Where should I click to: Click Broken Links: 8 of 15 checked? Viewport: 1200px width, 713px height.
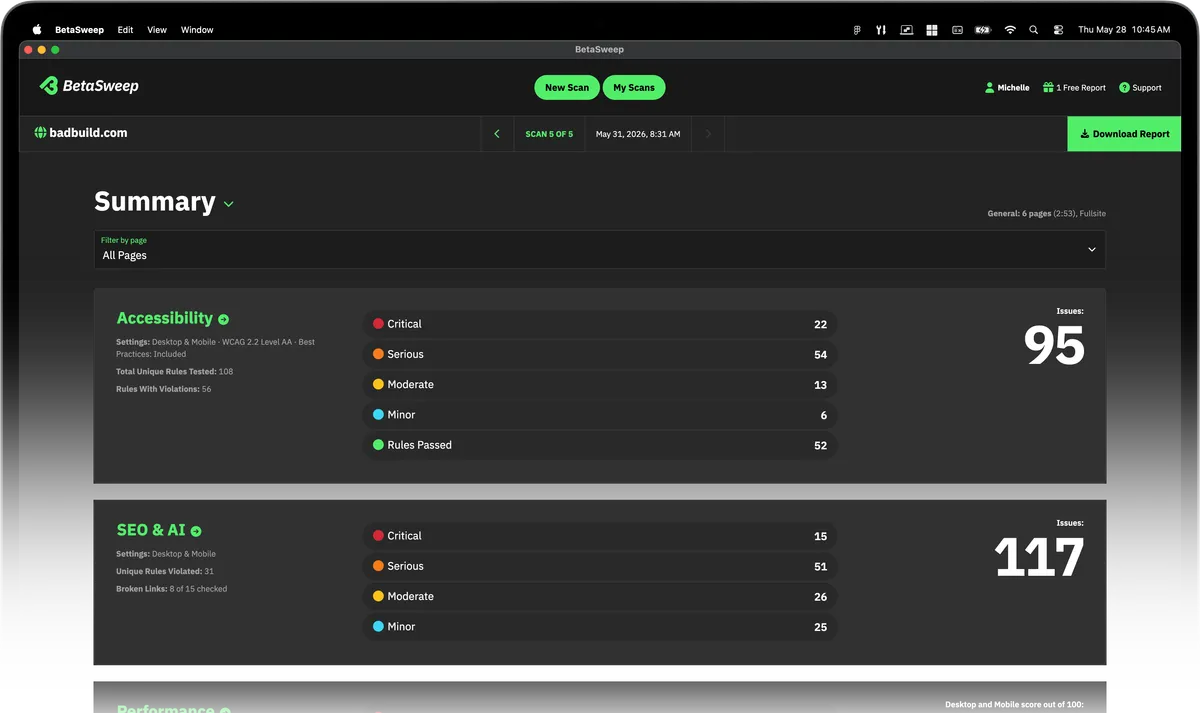click(x=172, y=589)
